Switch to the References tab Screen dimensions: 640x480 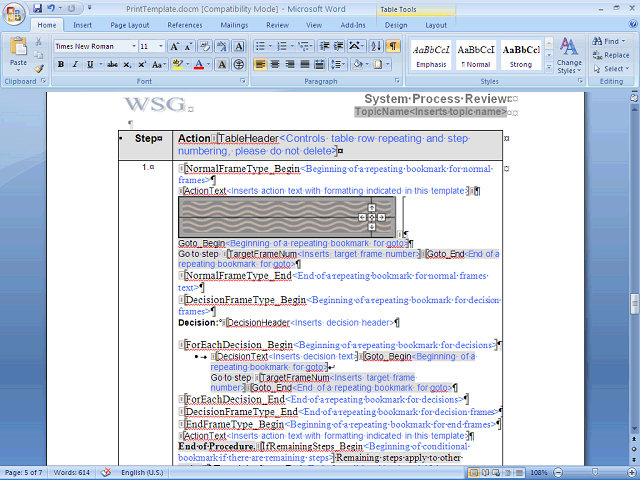(x=184, y=25)
